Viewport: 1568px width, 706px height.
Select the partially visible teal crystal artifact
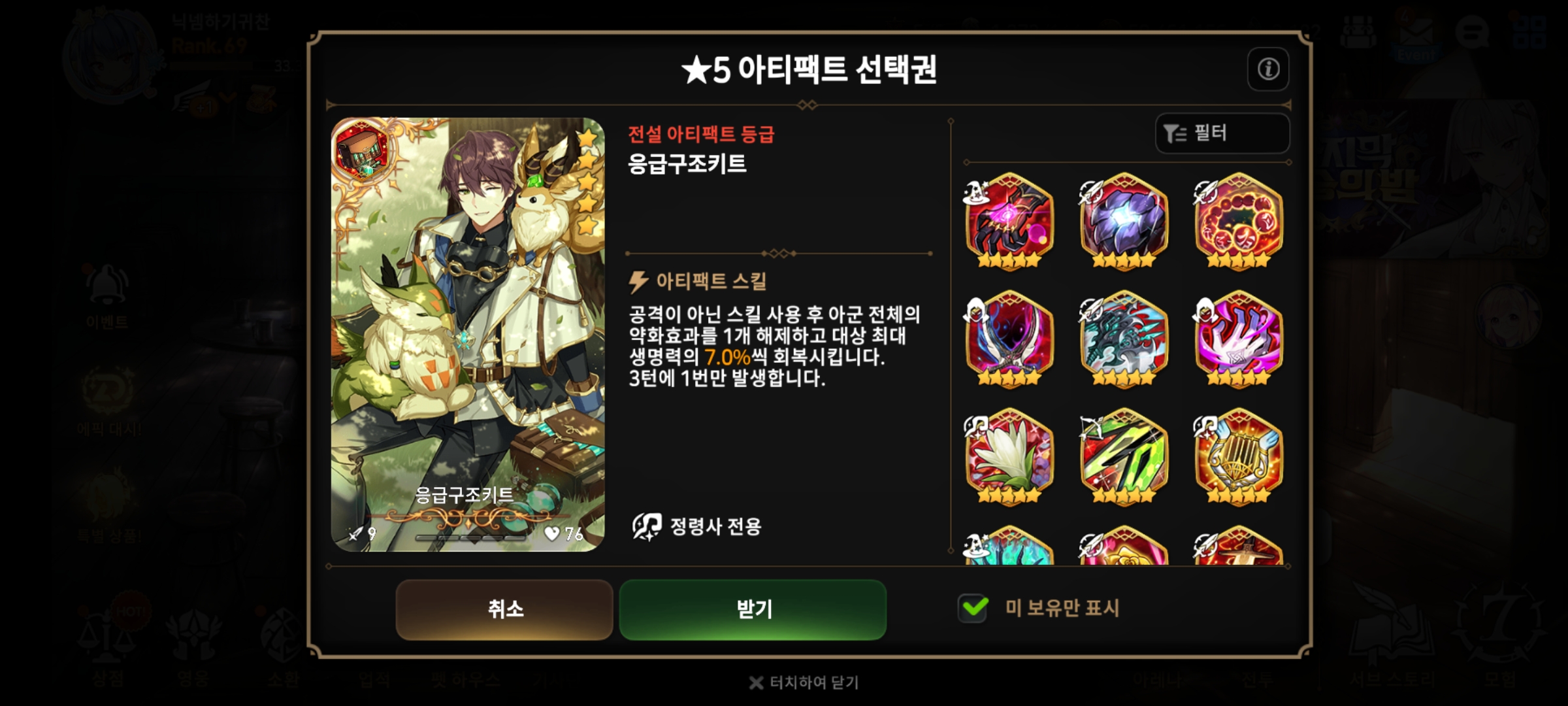(1009, 546)
